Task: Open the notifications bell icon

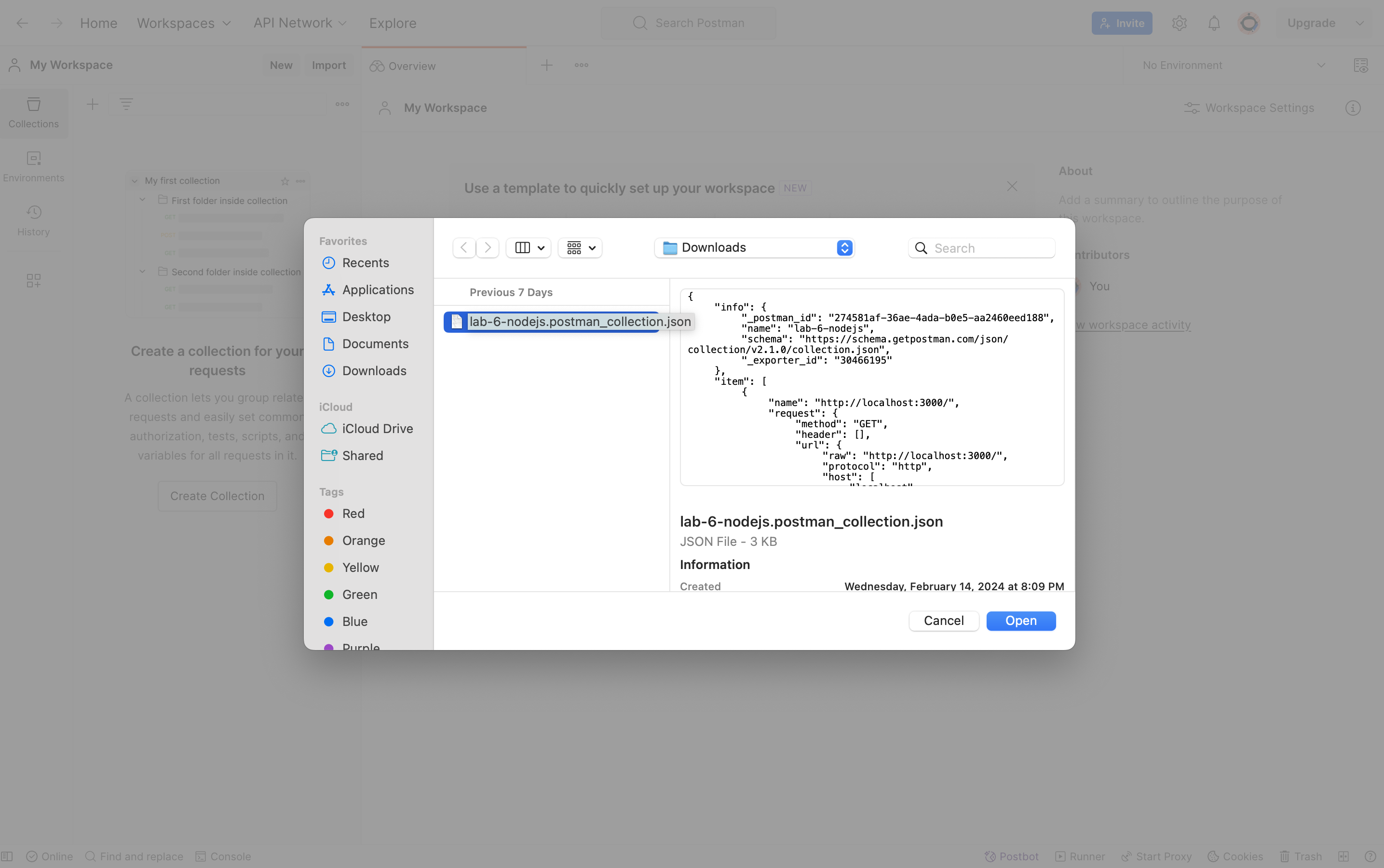Action: [1213, 23]
